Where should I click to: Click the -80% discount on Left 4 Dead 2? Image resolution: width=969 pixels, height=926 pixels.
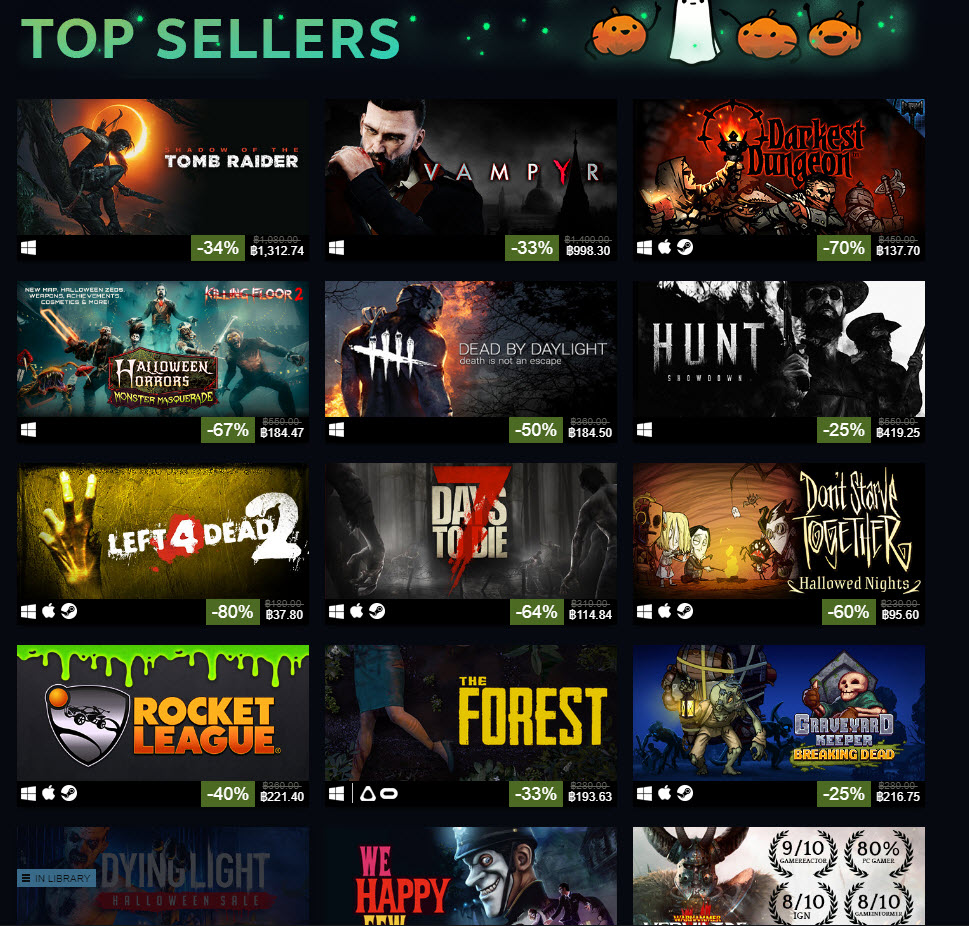[x=232, y=612]
